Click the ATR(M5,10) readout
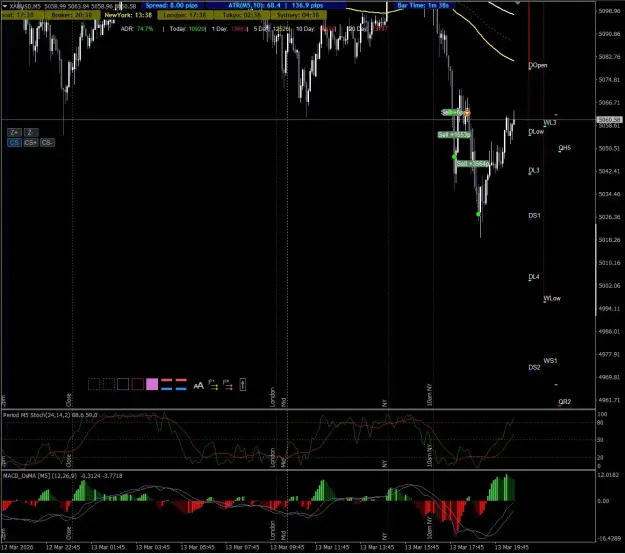The width and height of the screenshot is (625, 554). click(276, 6)
